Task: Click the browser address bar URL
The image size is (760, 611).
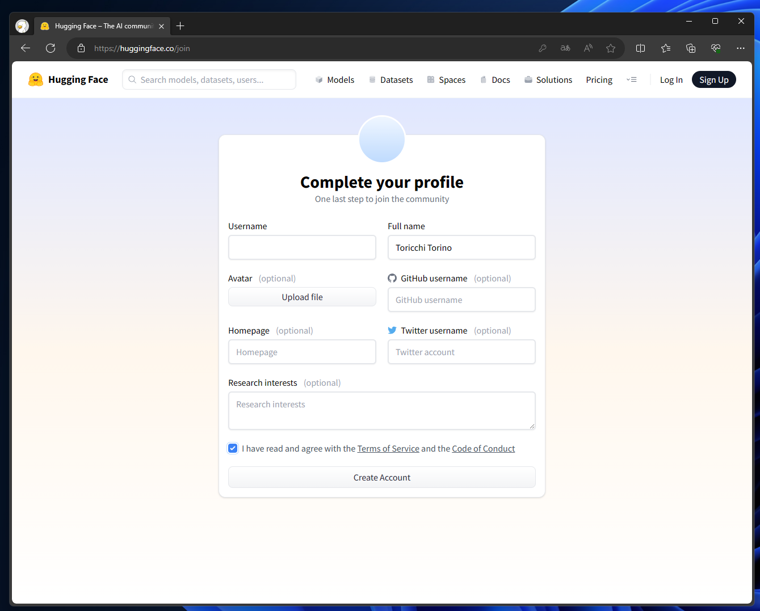Action: (142, 48)
